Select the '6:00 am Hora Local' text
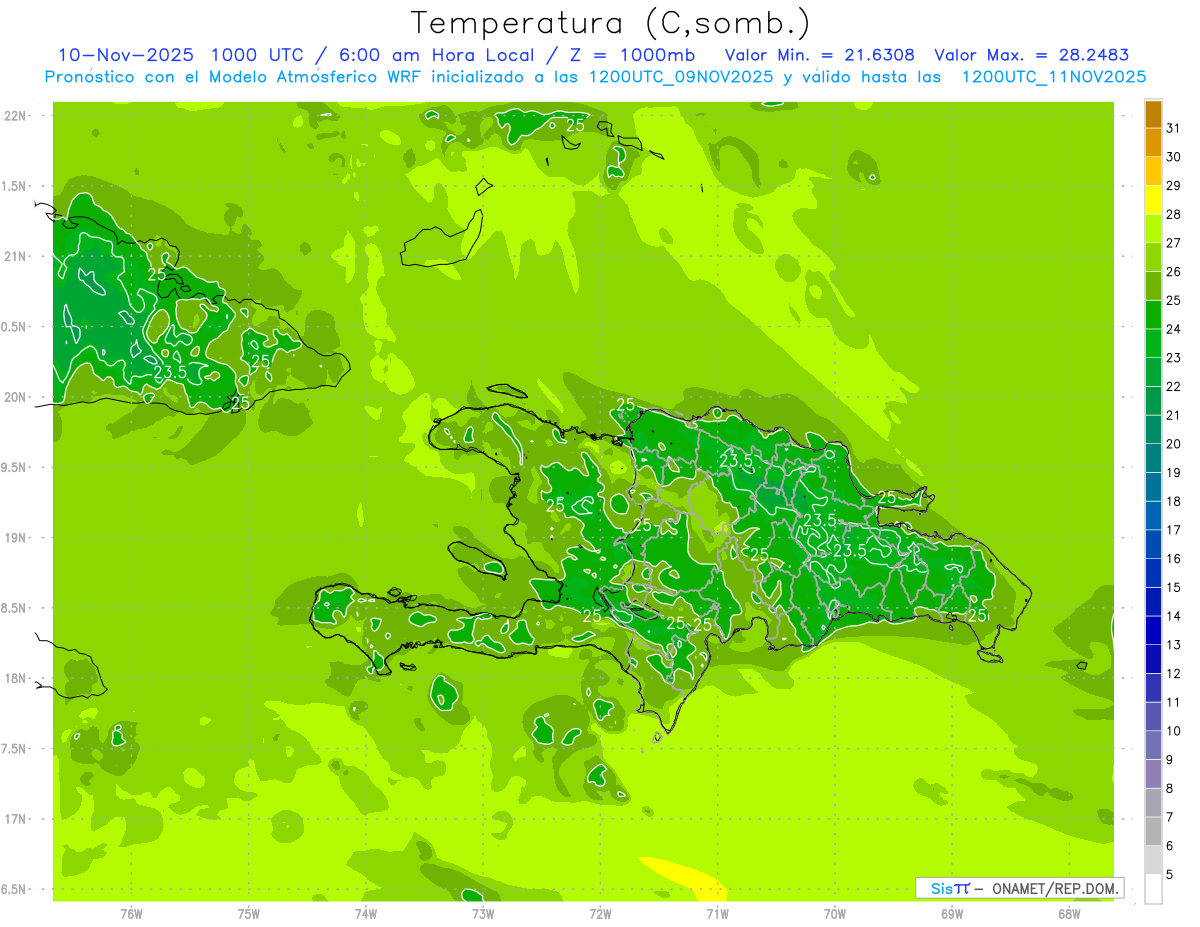This screenshot has width=1200, height=927. 437,55
